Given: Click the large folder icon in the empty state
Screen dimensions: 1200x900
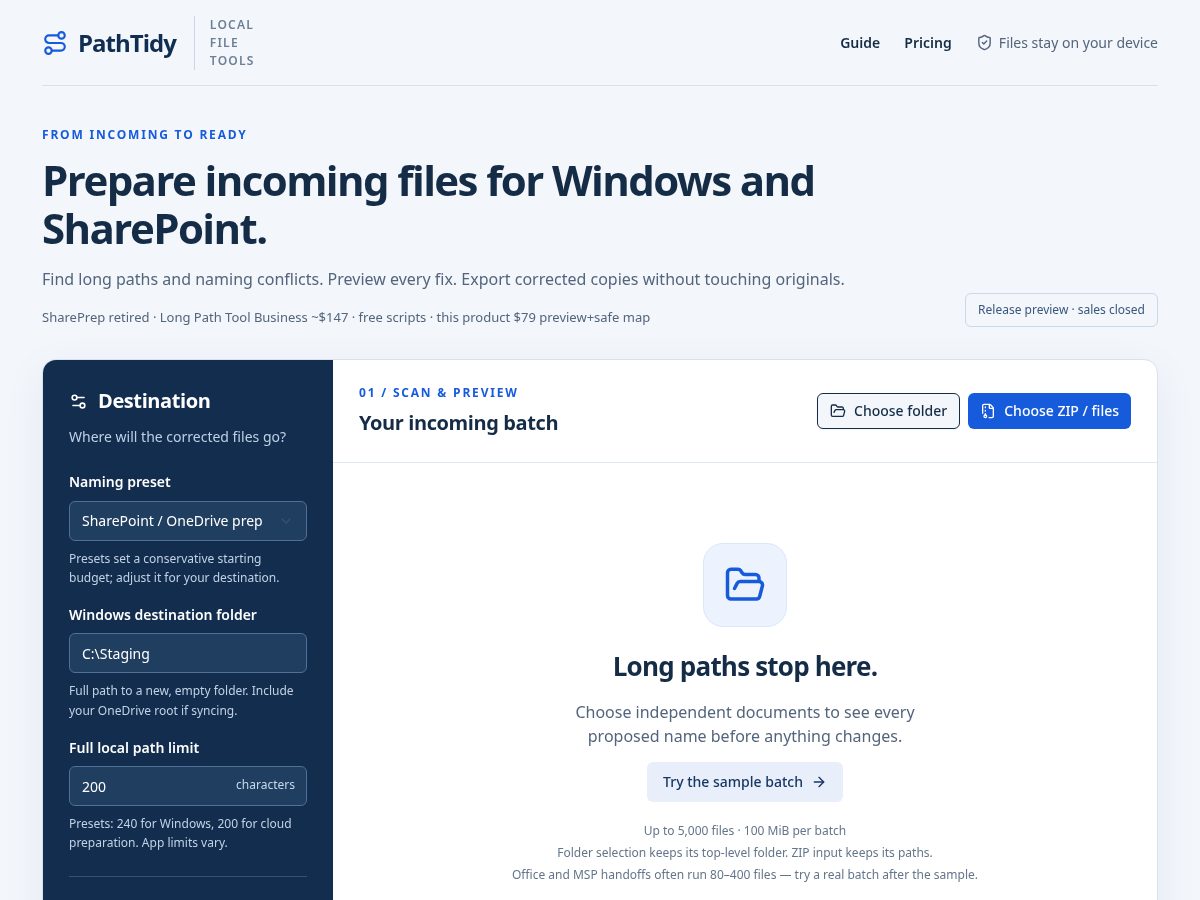Looking at the screenshot, I should pos(745,585).
